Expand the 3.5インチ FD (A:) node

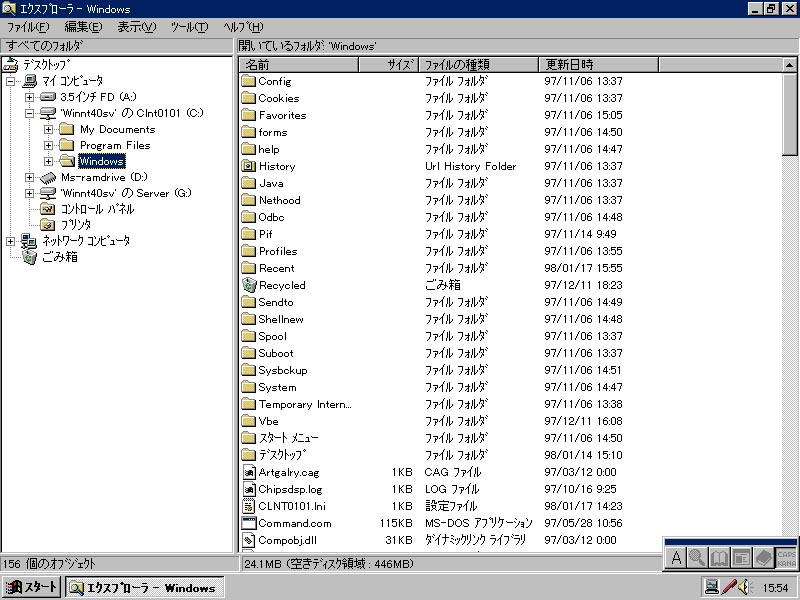click(x=30, y=97)
